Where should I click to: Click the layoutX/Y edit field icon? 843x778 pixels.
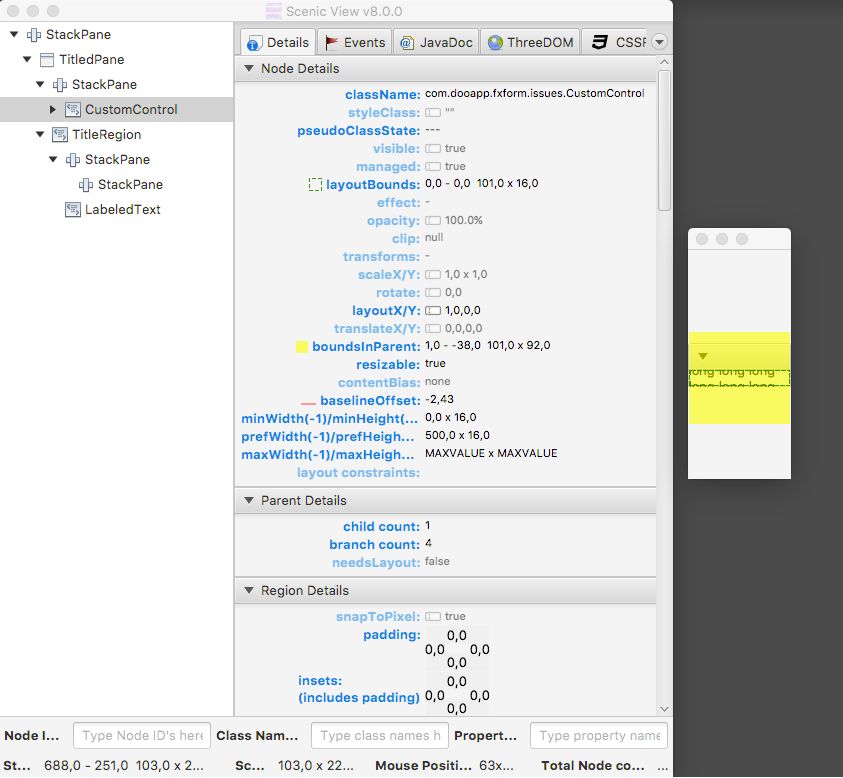433,311
